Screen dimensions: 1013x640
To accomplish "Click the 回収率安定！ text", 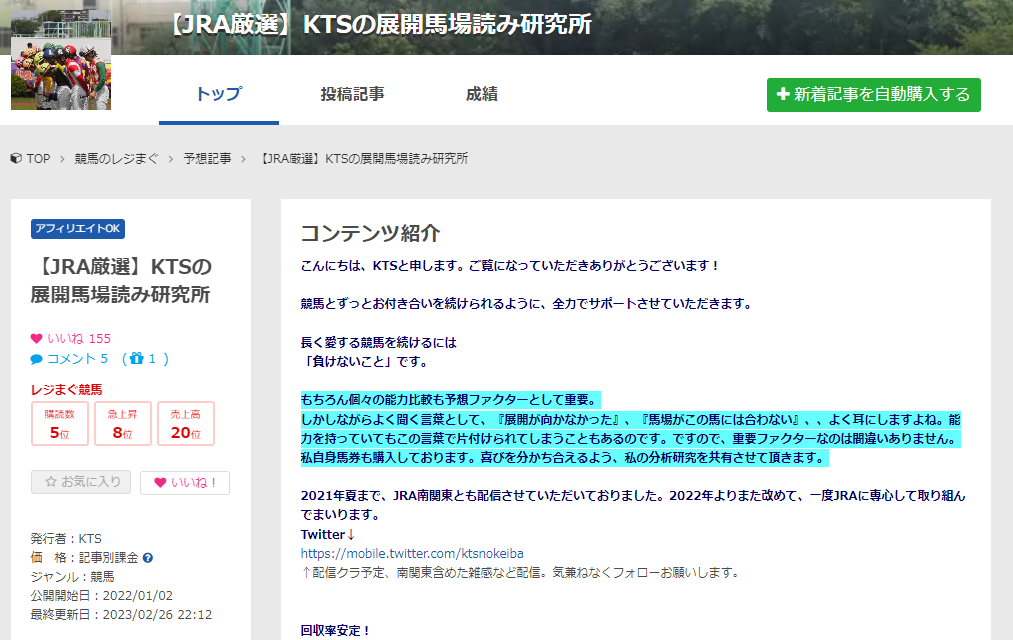I will pyautogui.click(x=335, y=630).
